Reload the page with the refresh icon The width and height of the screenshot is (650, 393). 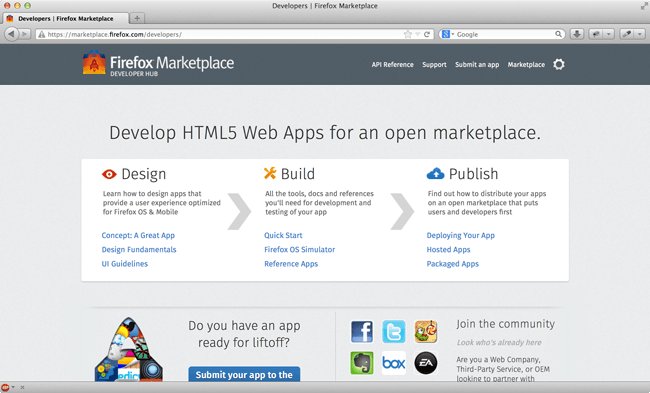point(427,34)
